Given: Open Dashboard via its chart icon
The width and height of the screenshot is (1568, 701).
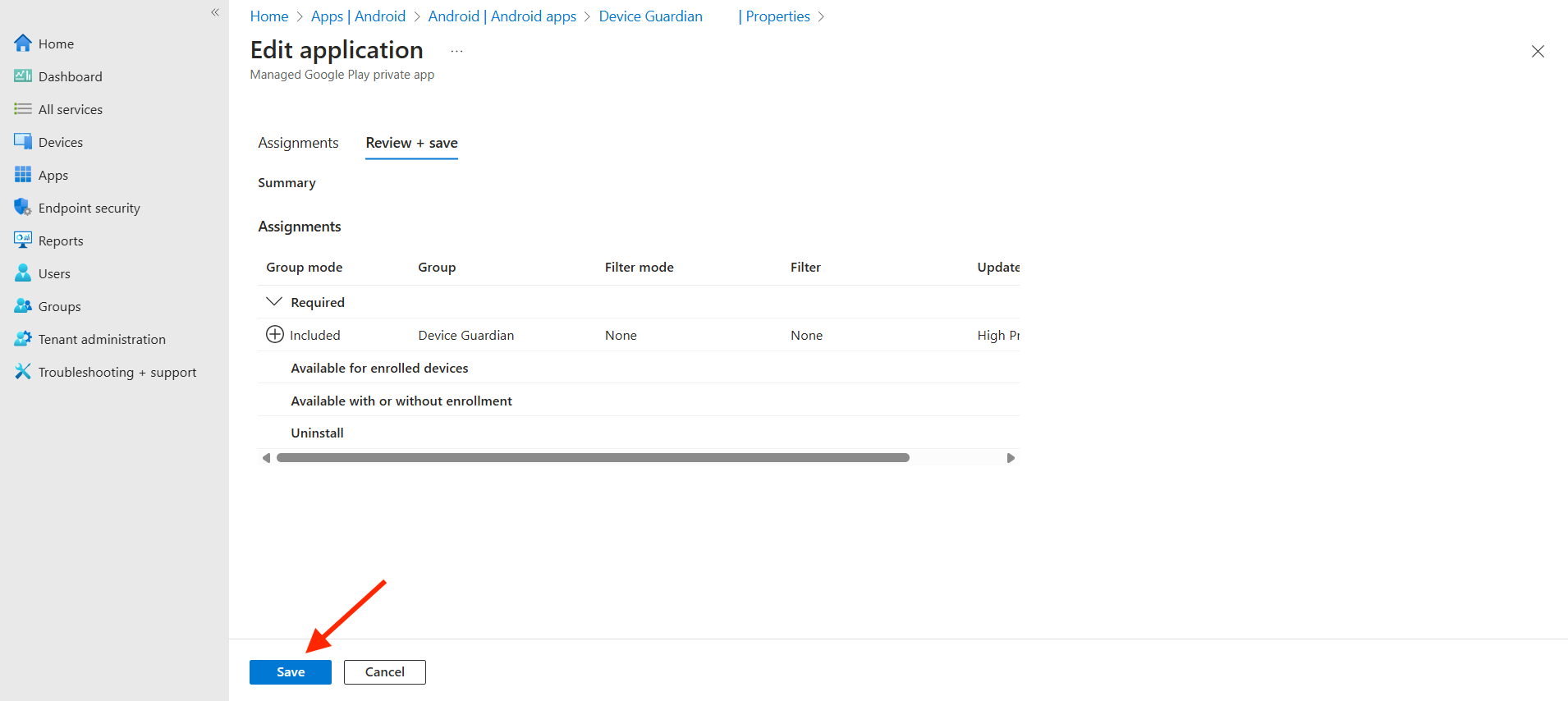Looking at the screenshot, I should point(23,76).
